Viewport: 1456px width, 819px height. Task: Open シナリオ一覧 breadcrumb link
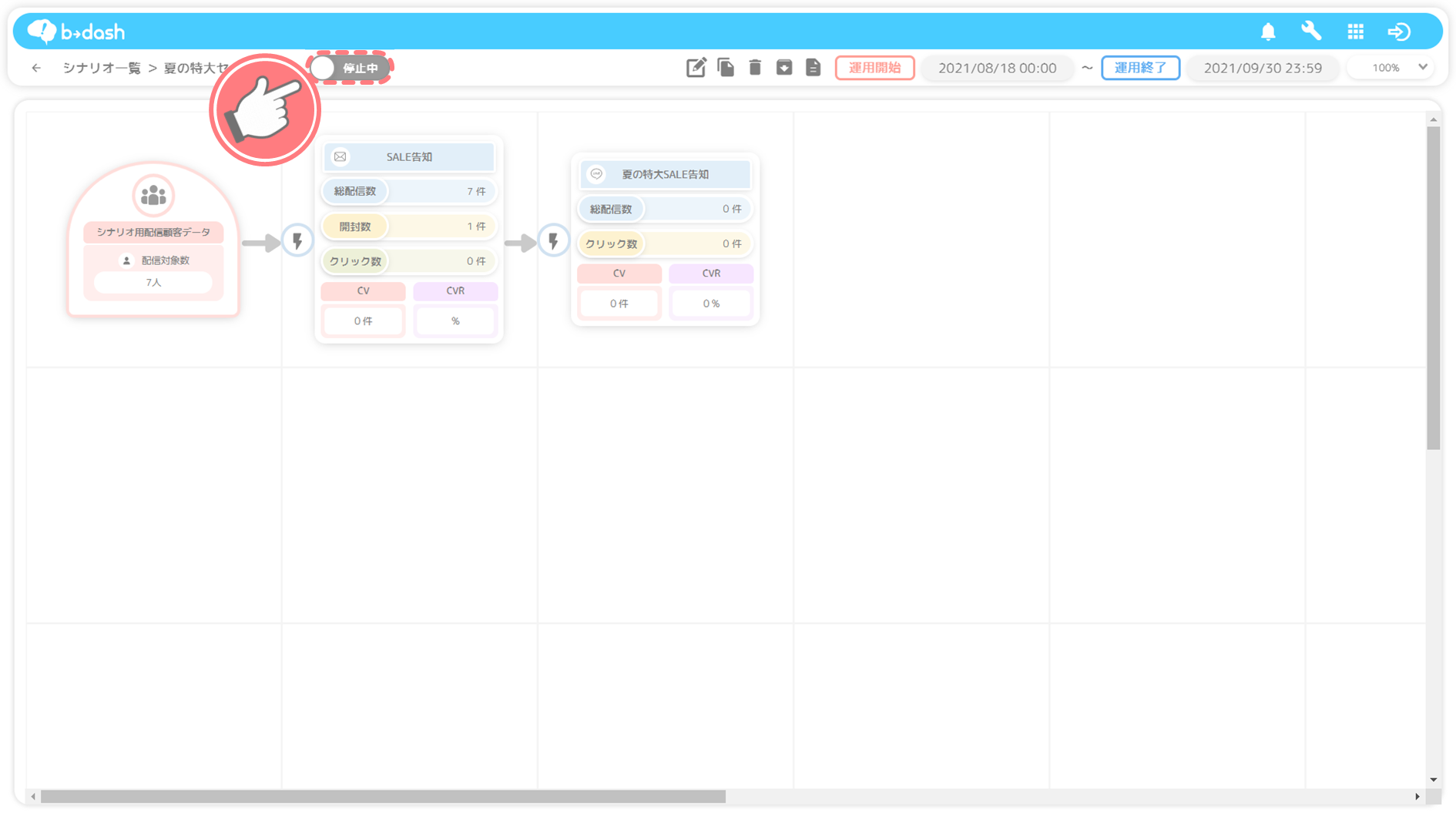click(102, 68)
